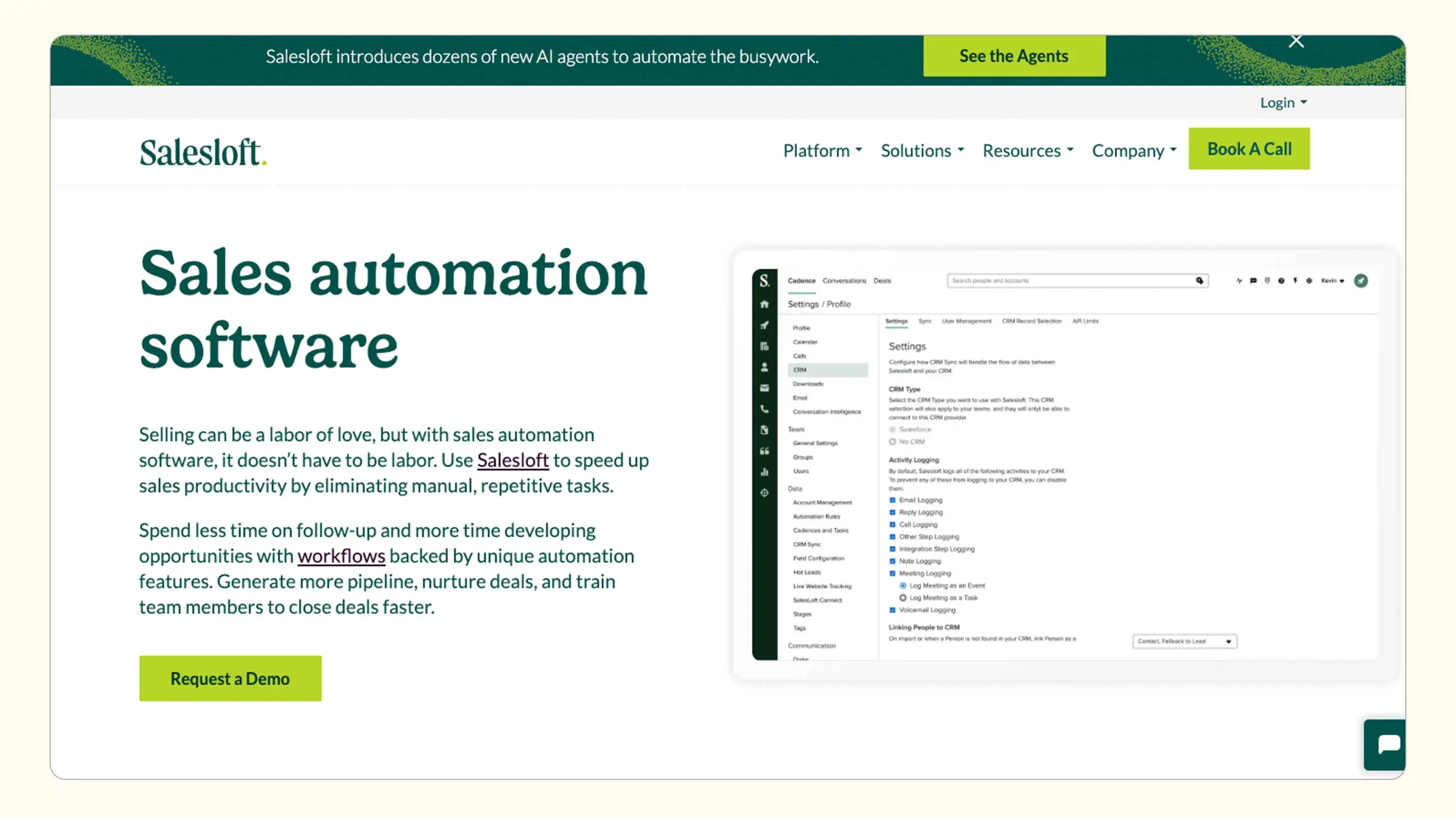Switch to the User Management tab

click(966, 321)
